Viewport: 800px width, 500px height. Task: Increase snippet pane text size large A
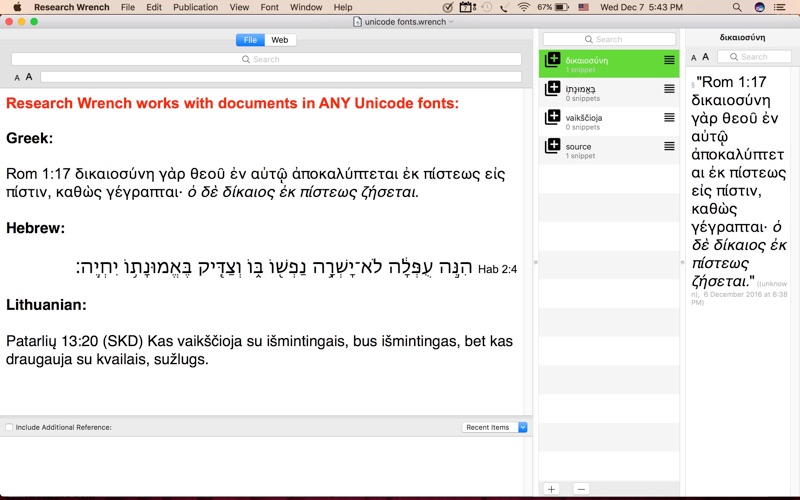[x=706, y=57]
